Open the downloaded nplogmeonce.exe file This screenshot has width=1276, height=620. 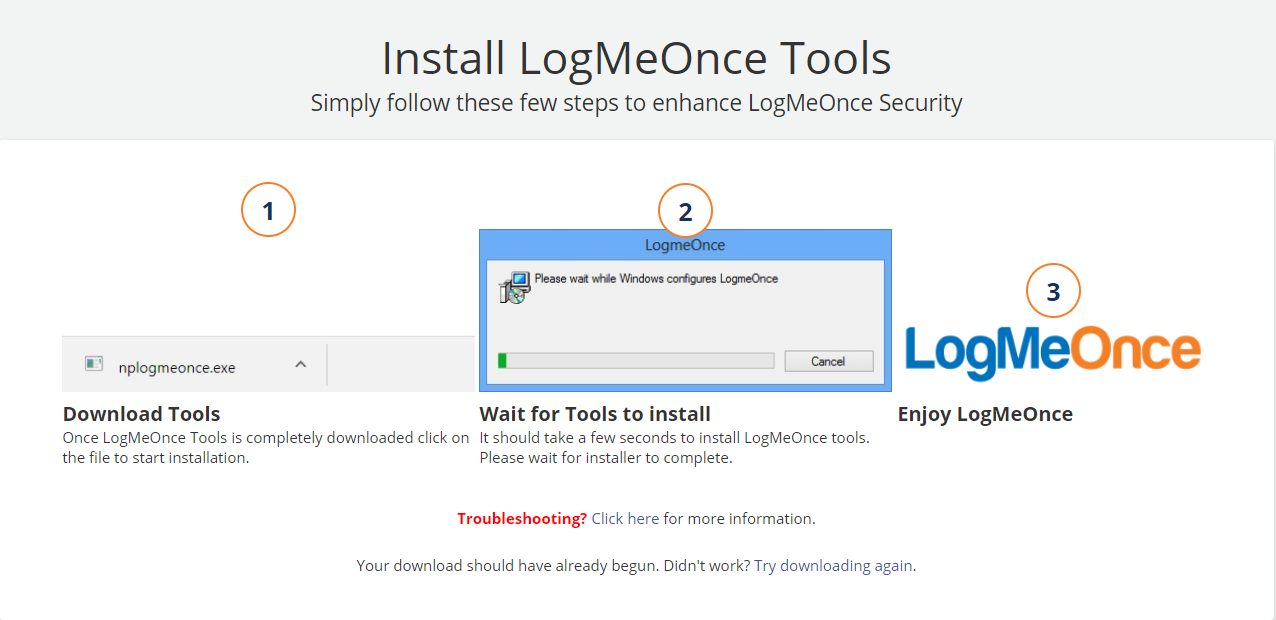click(x=177, y=367)
